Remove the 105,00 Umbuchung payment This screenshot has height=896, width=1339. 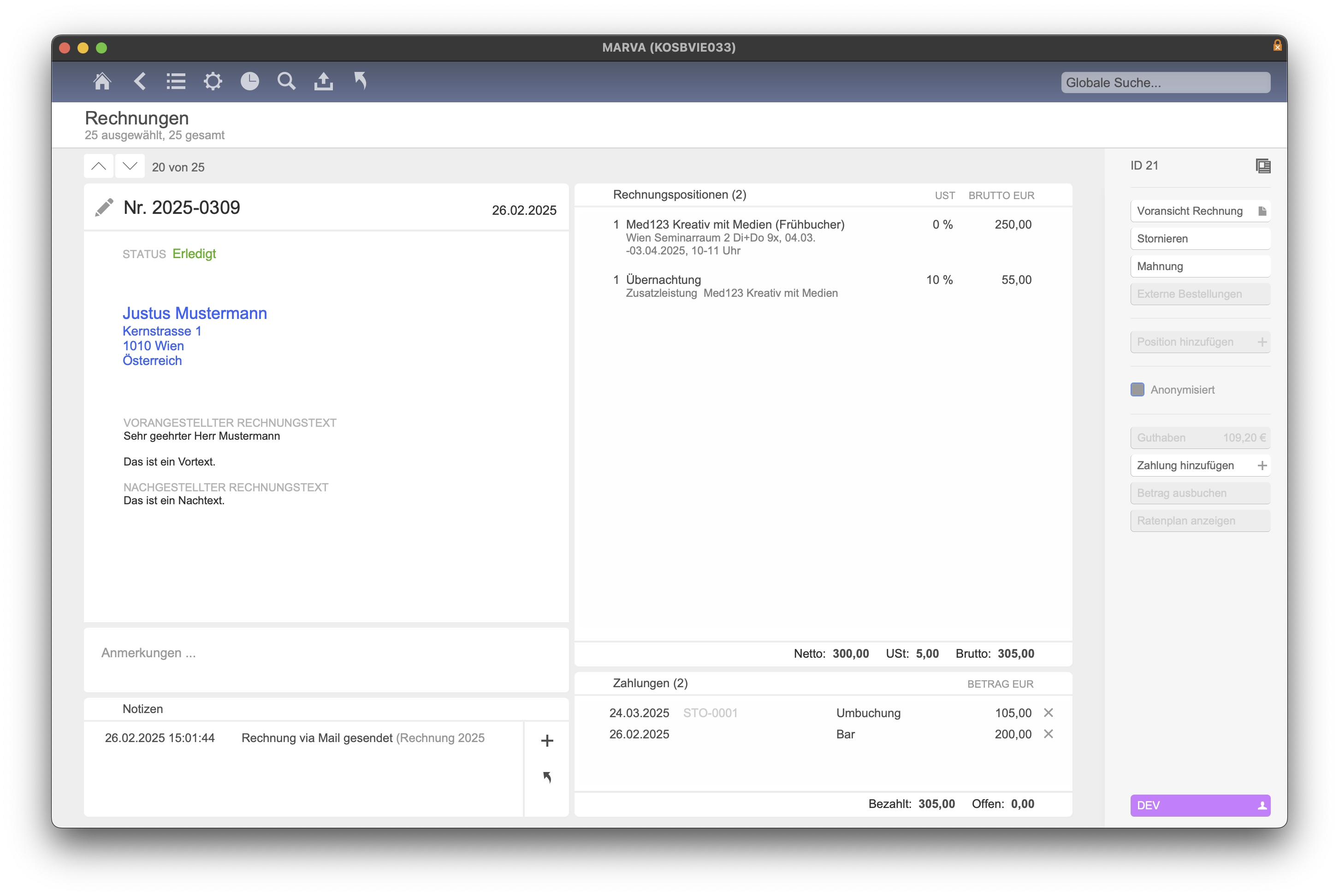(x=1048, y=713)
